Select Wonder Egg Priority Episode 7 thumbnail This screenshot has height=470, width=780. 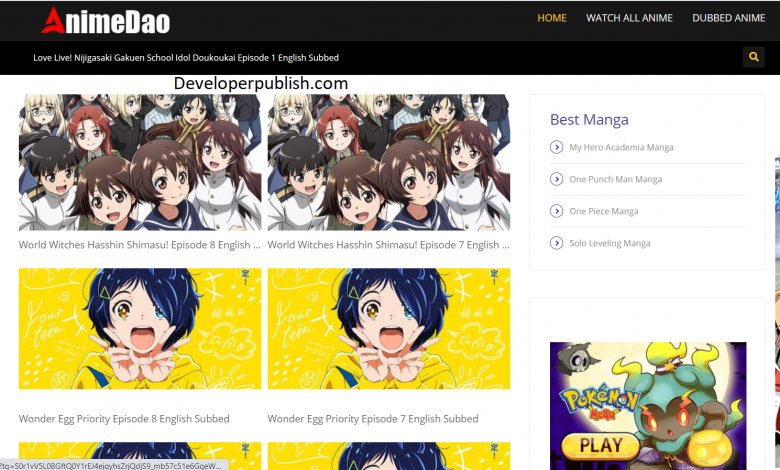click(389, 329)
